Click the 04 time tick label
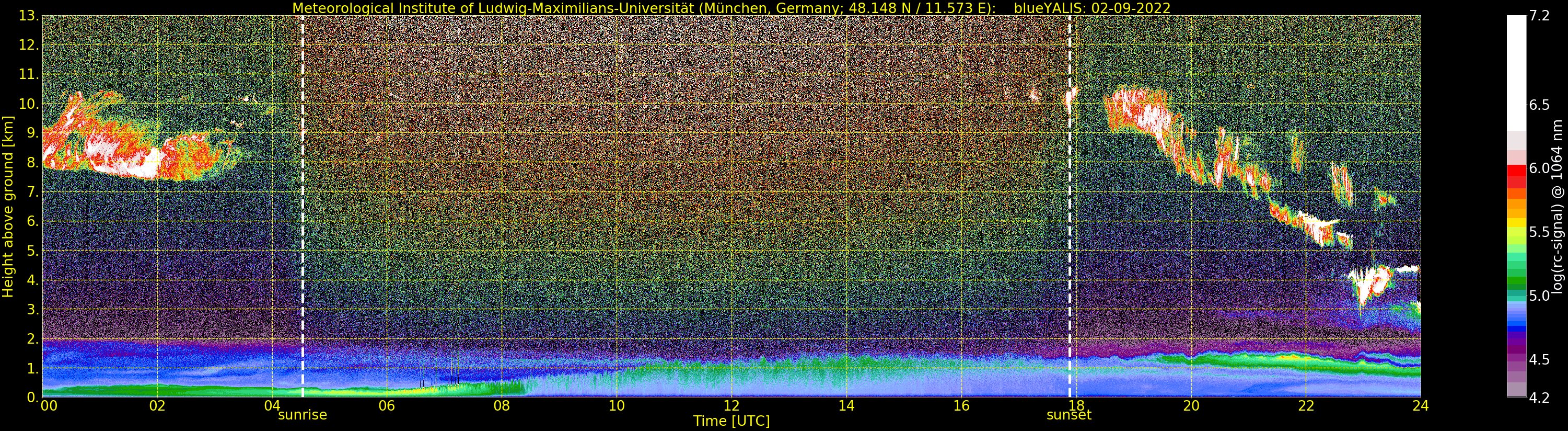Screen dimensions: 1568x431 [272, 405]
